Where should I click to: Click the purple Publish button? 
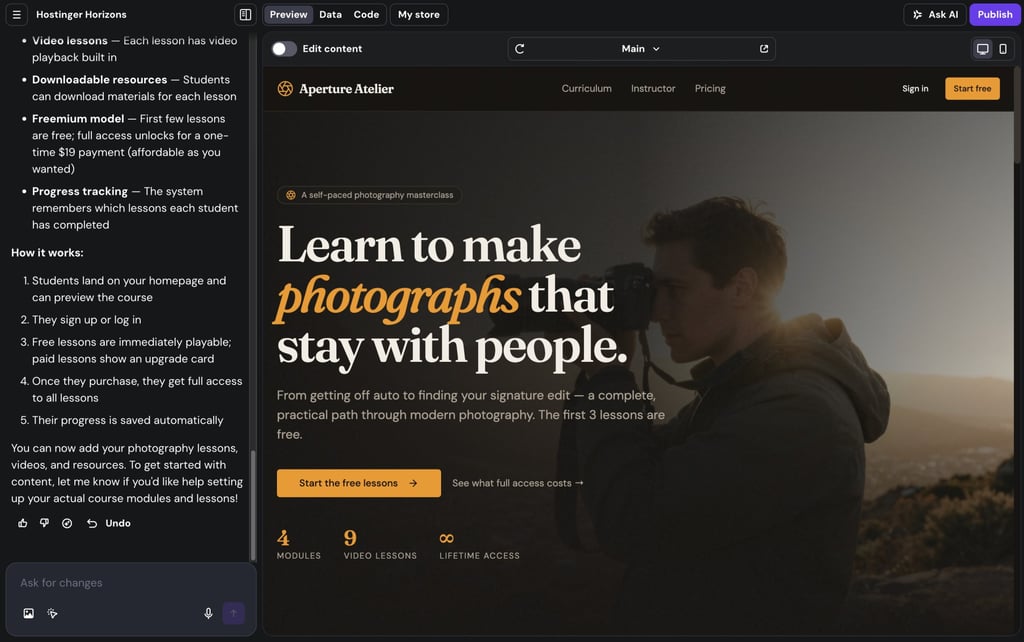pyautogui.click(x=995, y=14)
